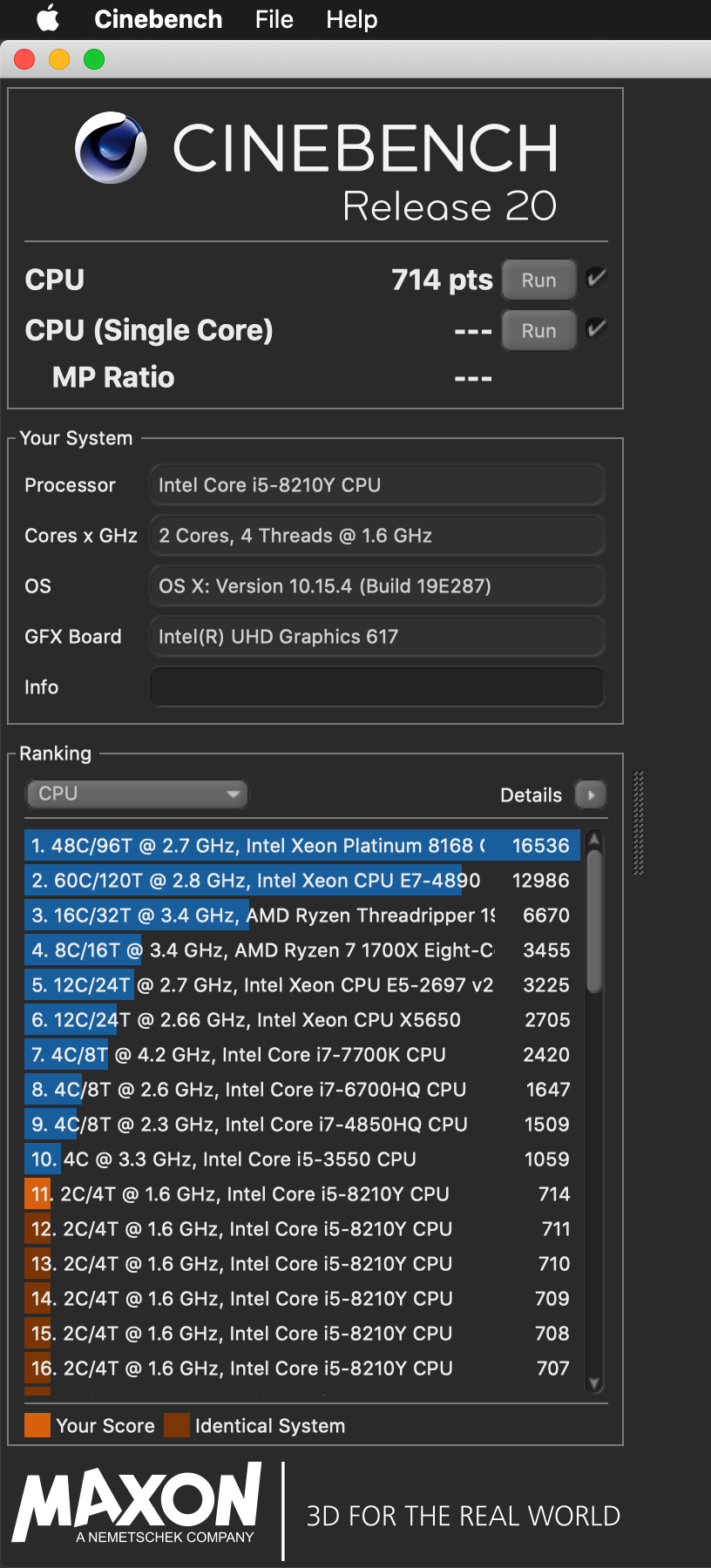Toggle the CPU (Single Core) checkbox
The width and height of the screenshot is (711, 1568).
pos(597,329)
